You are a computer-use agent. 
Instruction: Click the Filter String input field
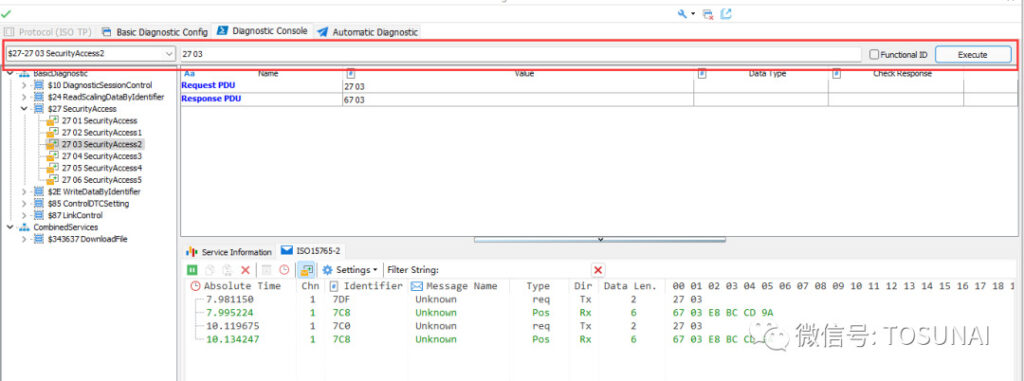tap(515, 269)
